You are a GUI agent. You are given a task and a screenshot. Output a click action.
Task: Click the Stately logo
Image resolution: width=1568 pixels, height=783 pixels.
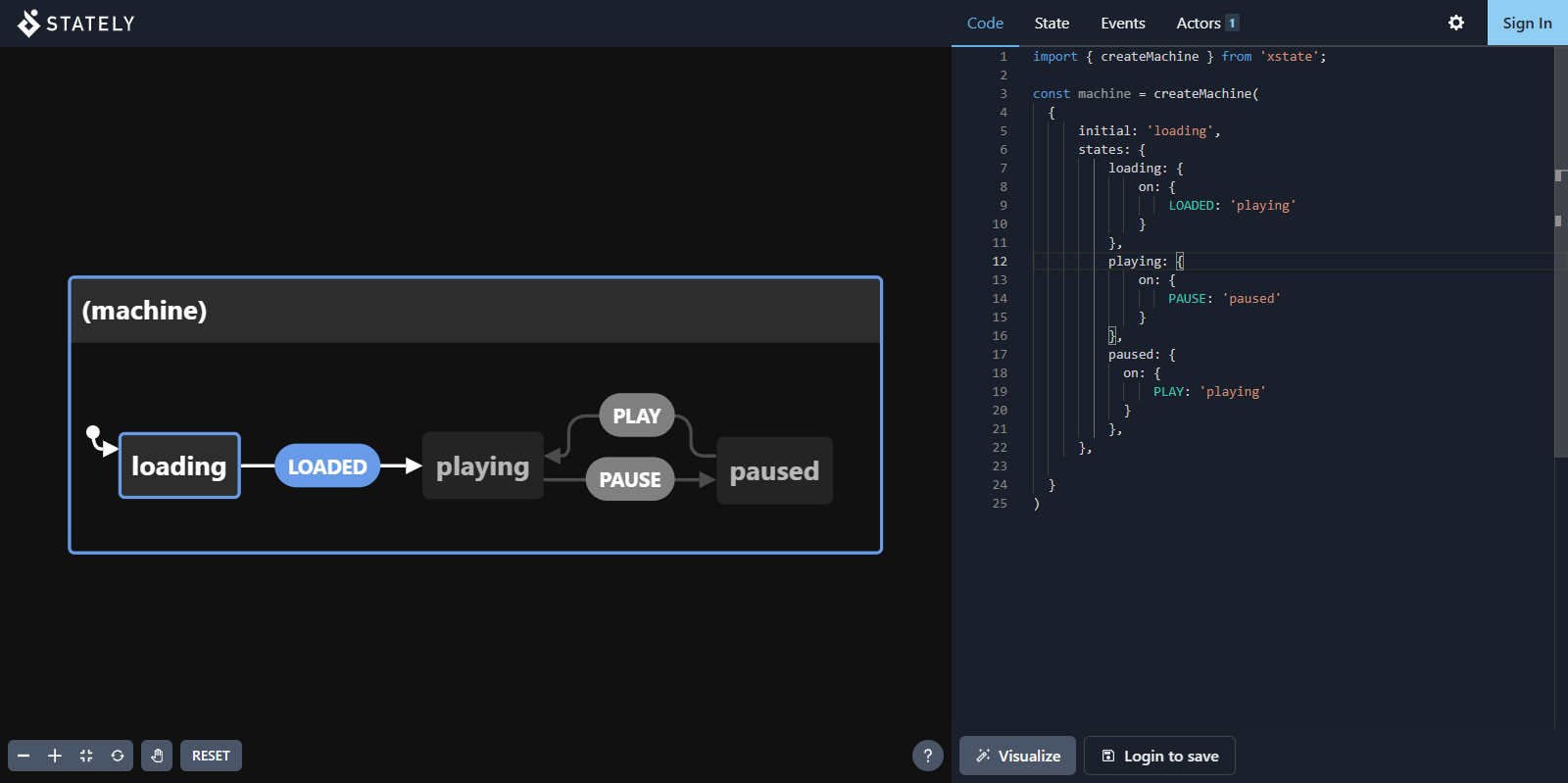click(x=75, y=23)
